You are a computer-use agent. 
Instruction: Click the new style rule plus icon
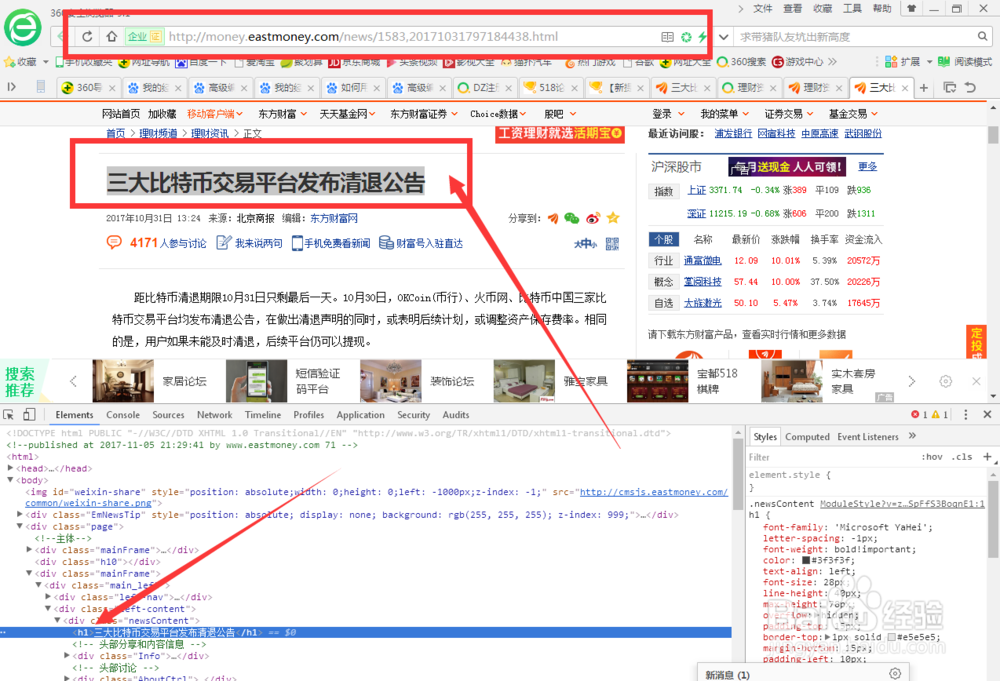(987, 457)
